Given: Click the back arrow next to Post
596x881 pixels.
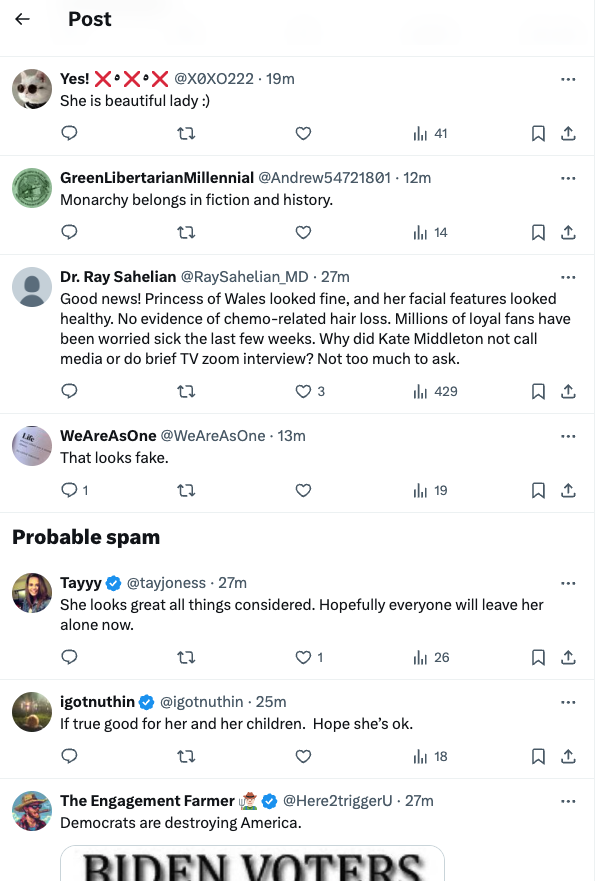Looking at the screenshot, I should click(21, 18).
